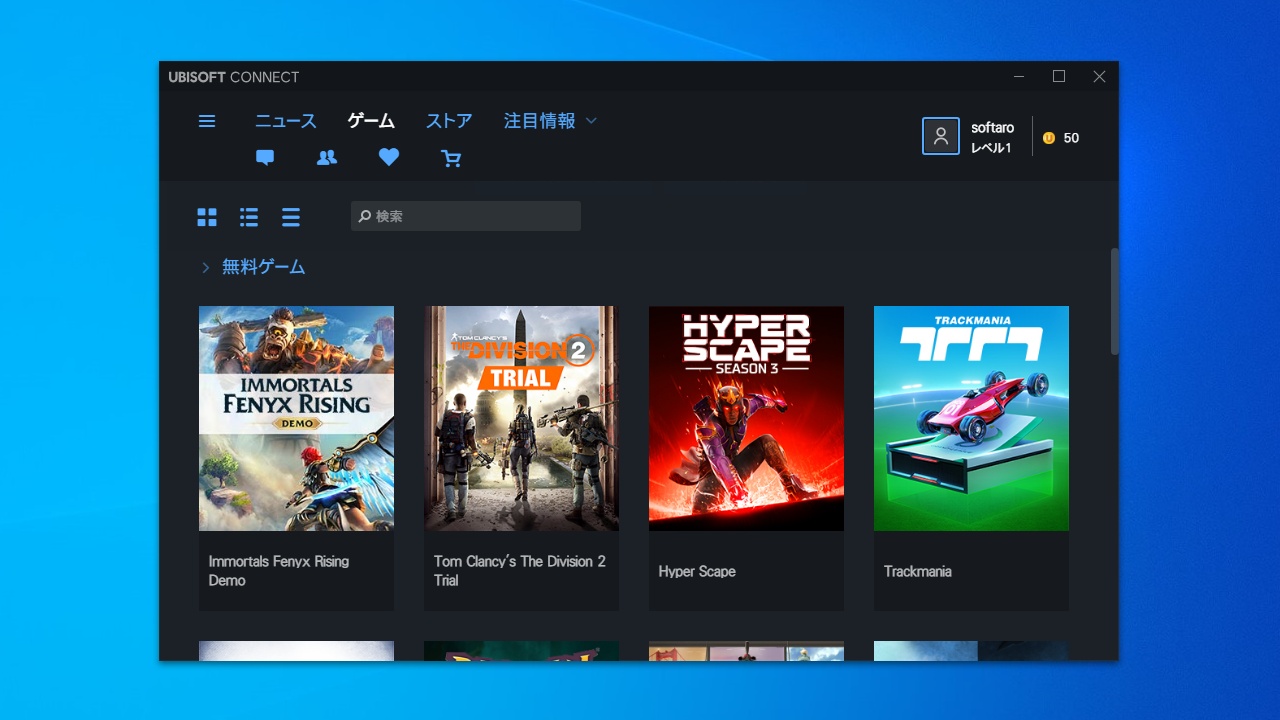Screen dimensions: 1280x720
Task: Click the 無料ゲーム section heading
Action: click(x=263, y=267)
